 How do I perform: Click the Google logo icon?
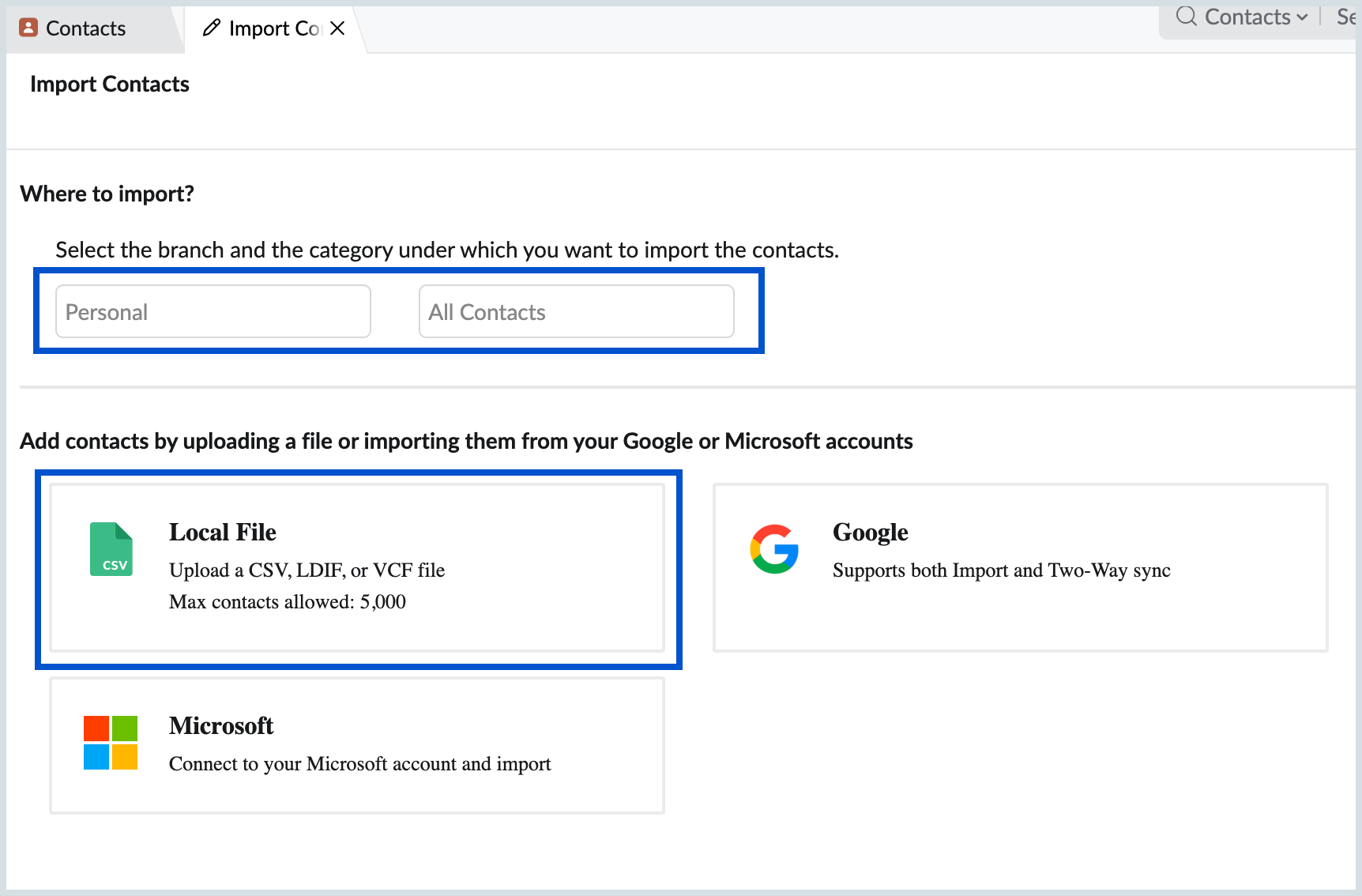pyautogui.click(x=774, y=549)
